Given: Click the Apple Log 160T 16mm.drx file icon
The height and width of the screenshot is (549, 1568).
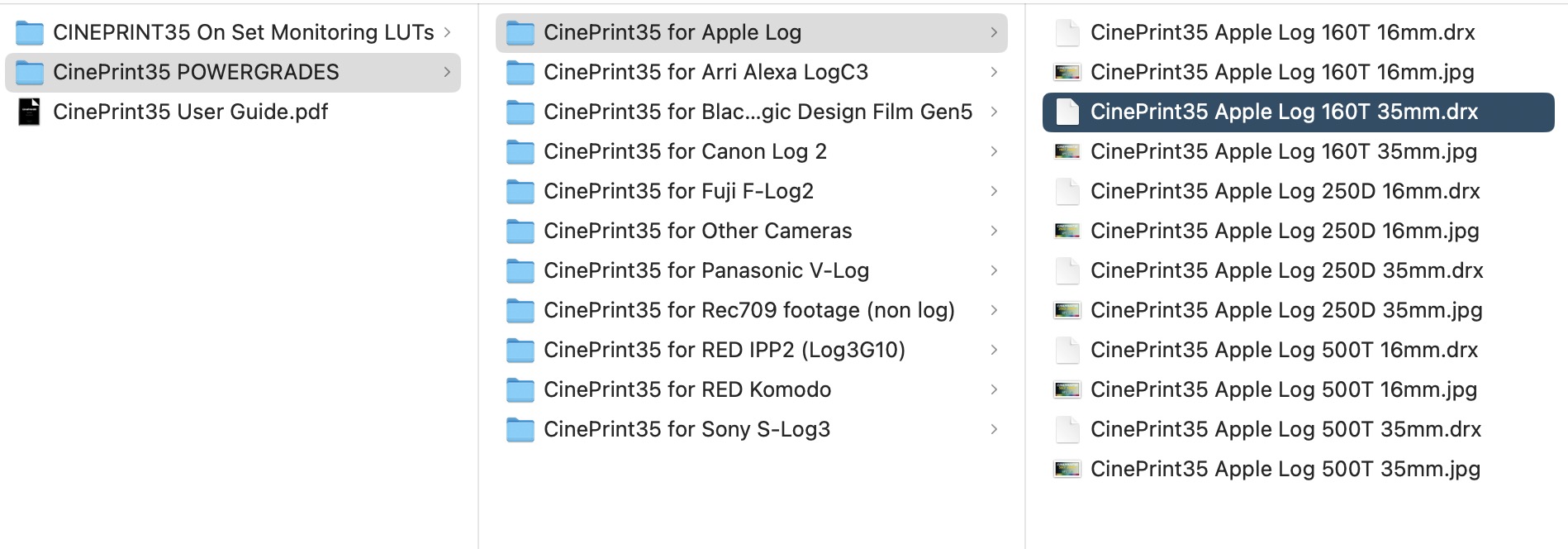Looking at the screenshot, I should [x=1067, y=32].
